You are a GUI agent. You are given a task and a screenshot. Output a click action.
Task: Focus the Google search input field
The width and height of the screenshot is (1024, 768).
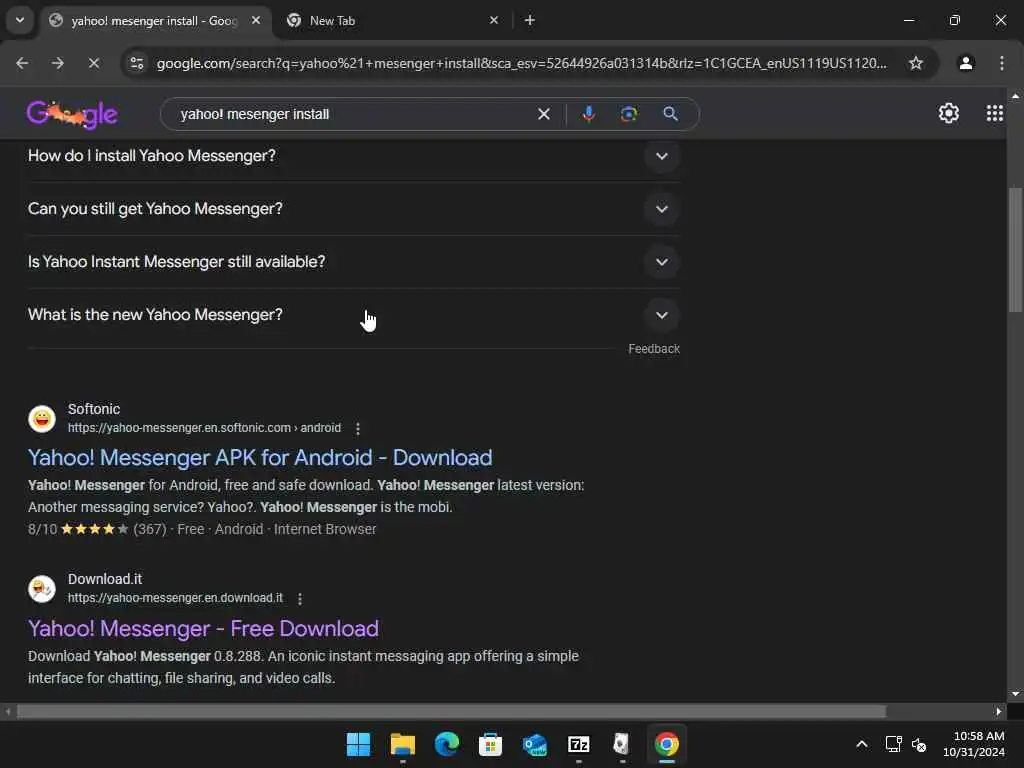[x=353, y=114]
